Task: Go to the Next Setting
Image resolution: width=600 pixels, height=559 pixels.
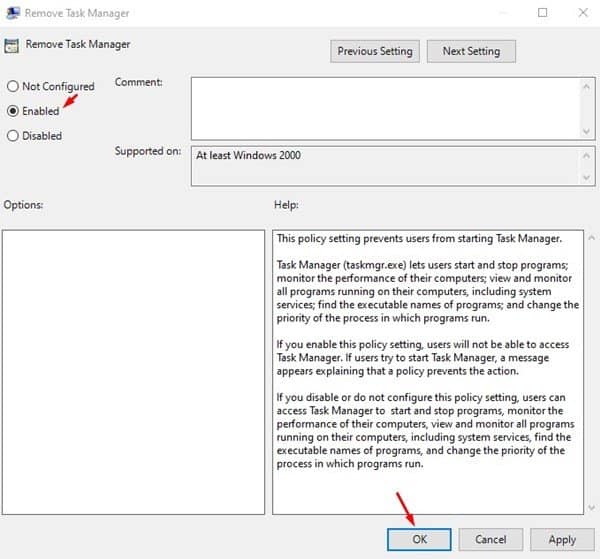Action: point(471,51)
